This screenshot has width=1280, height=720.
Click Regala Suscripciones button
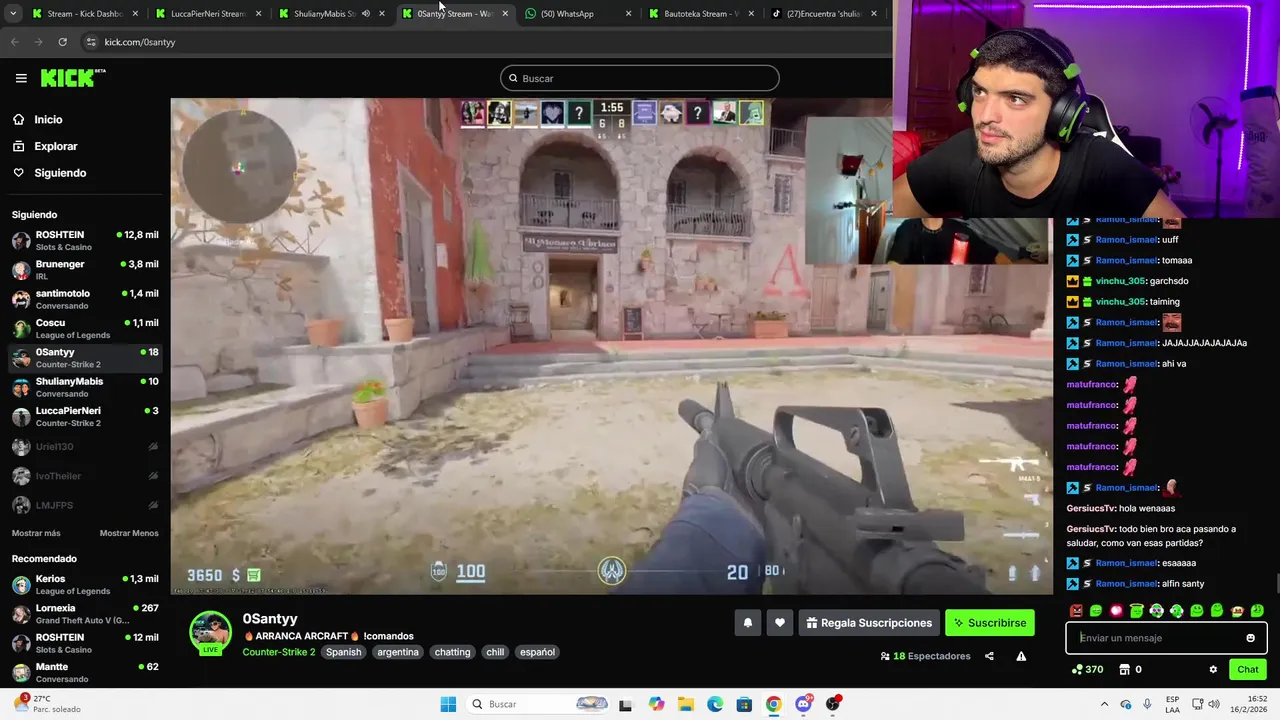click(x=869, y=623)
